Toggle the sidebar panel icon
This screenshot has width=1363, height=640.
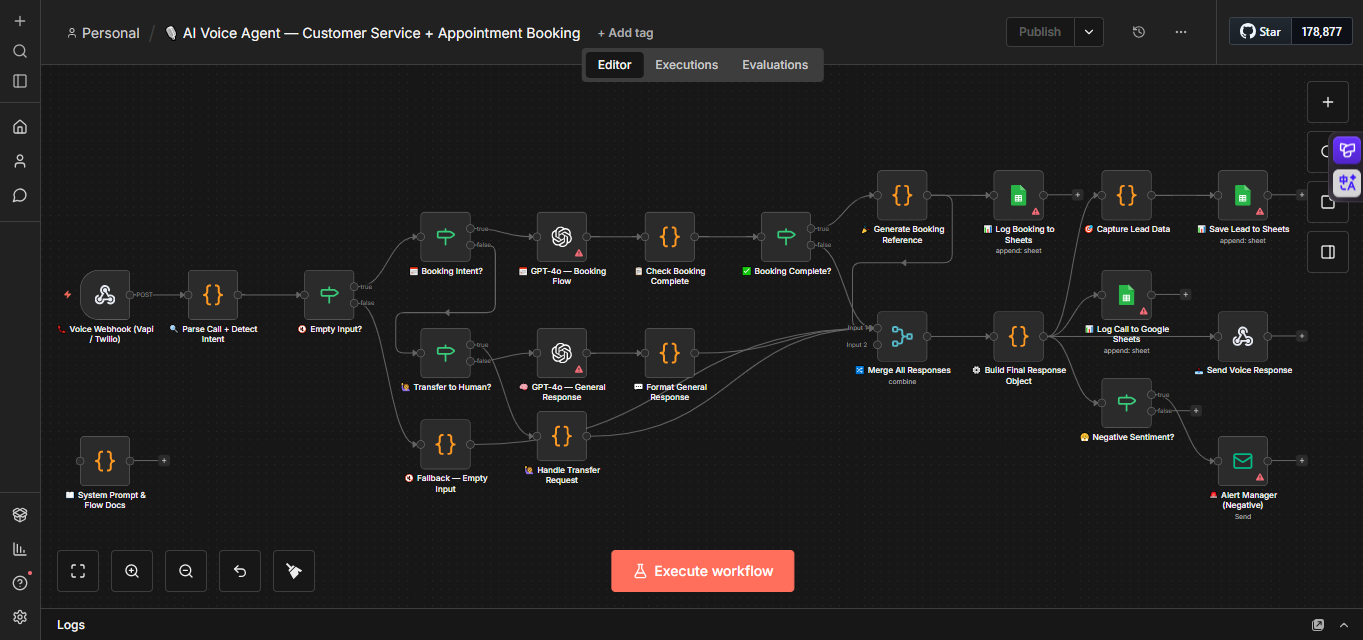(20, 81)
